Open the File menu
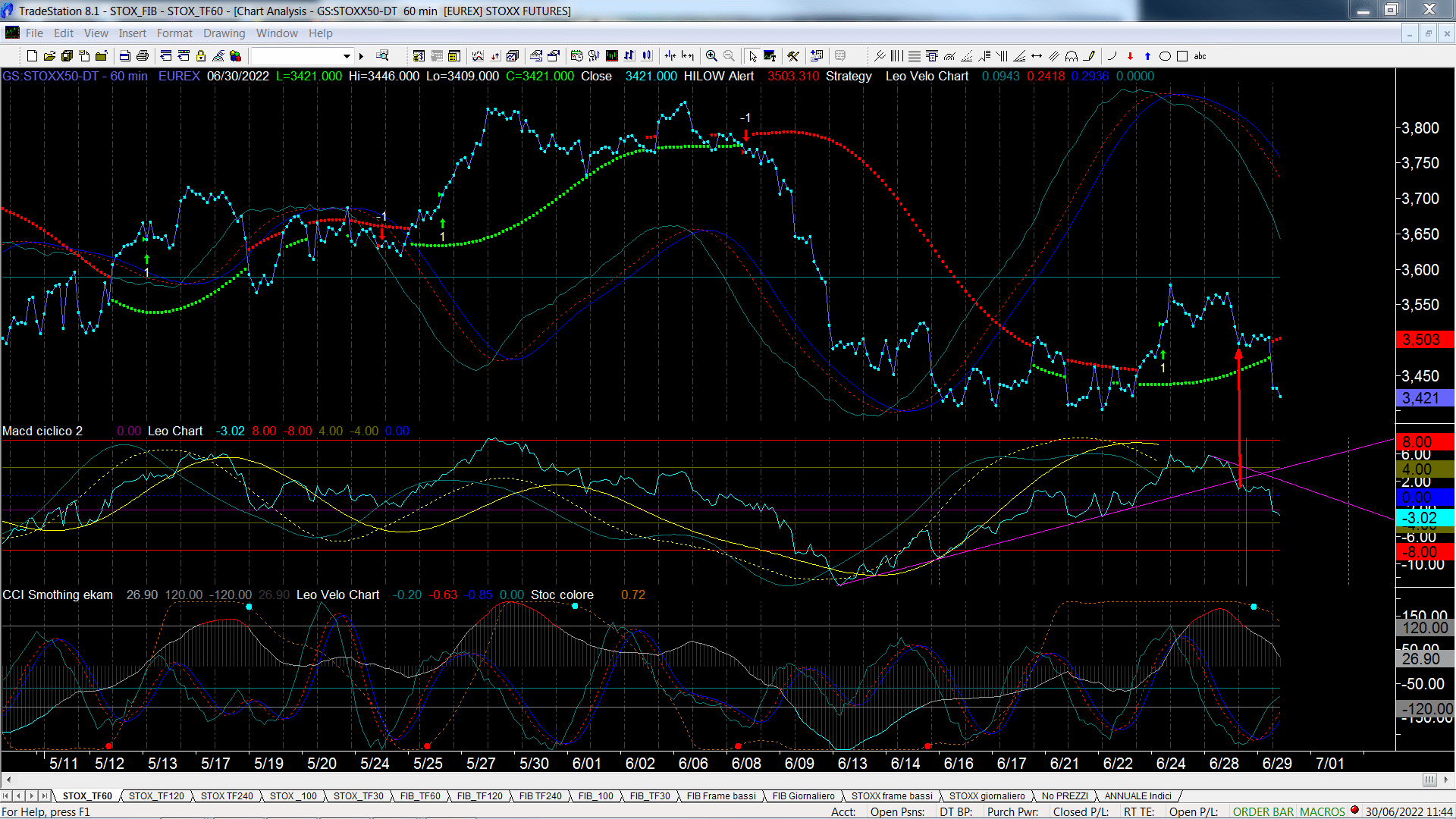The width and height of the screenshot is (1456, 819). point(34,33)
